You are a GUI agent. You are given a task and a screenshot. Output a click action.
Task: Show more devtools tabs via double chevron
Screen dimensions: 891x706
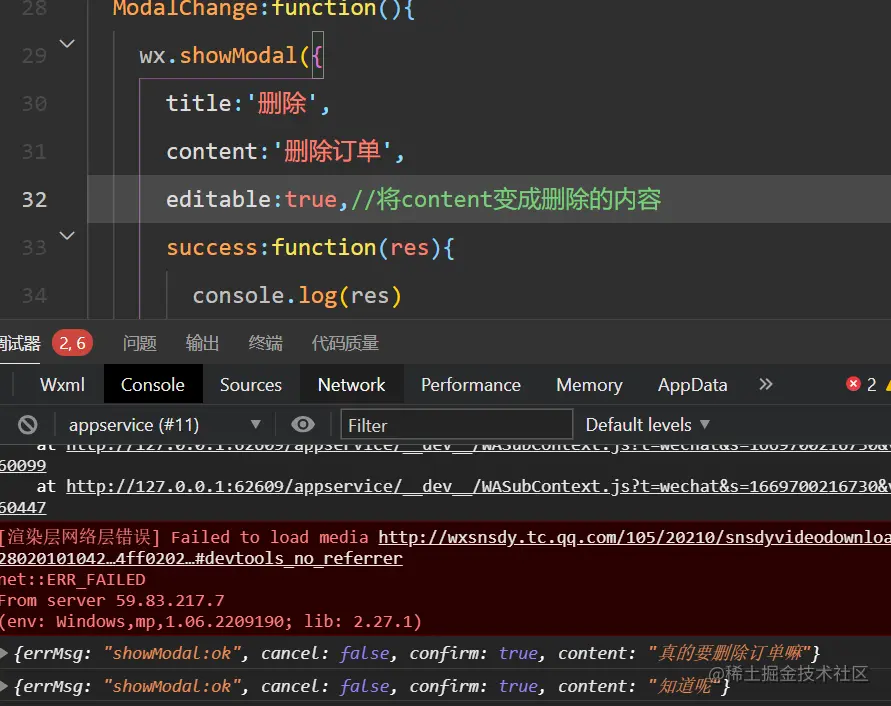point(765,384)
